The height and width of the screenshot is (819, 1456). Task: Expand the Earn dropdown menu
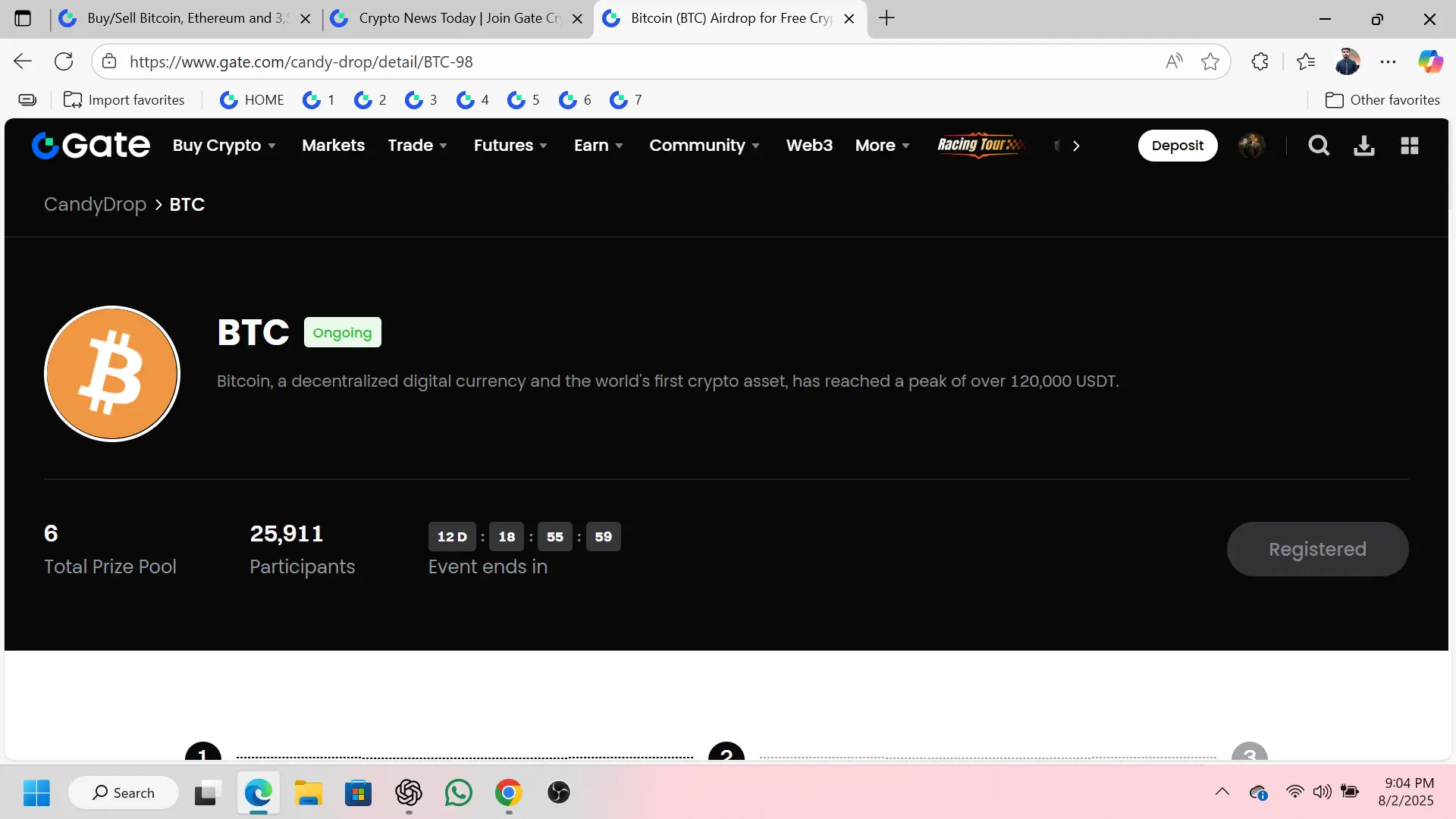tap(598, 146)
